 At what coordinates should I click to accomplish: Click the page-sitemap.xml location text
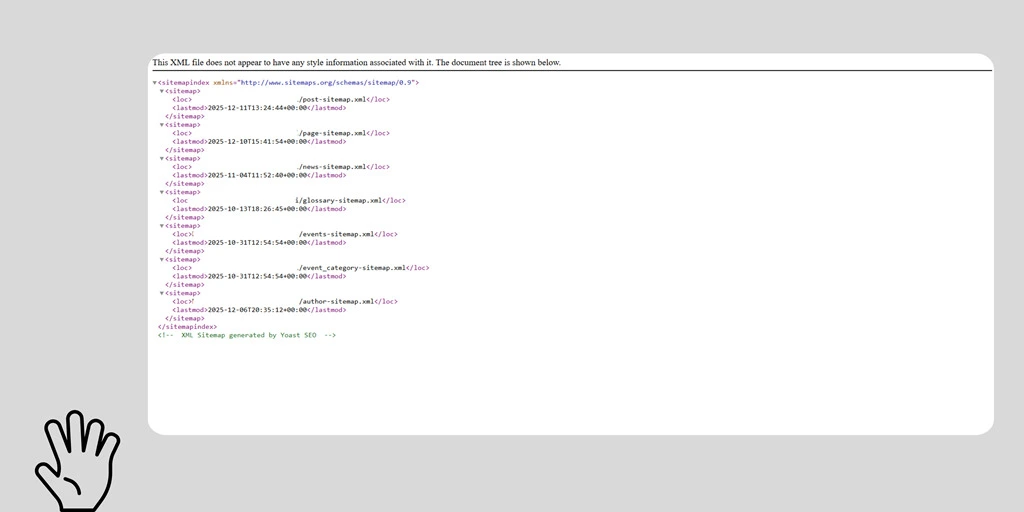point(331,133)
